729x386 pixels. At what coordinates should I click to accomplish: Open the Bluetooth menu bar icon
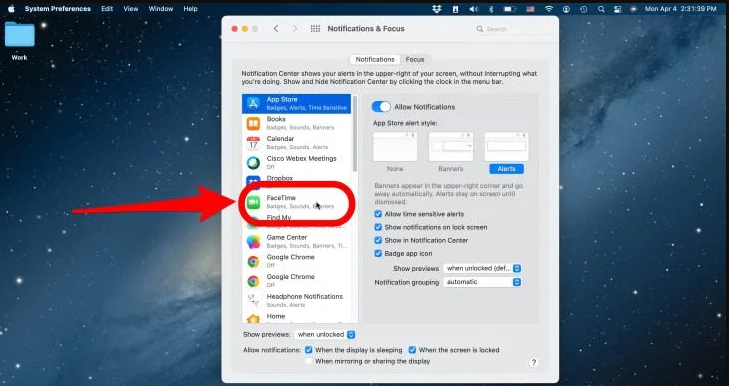pos(491,9)
